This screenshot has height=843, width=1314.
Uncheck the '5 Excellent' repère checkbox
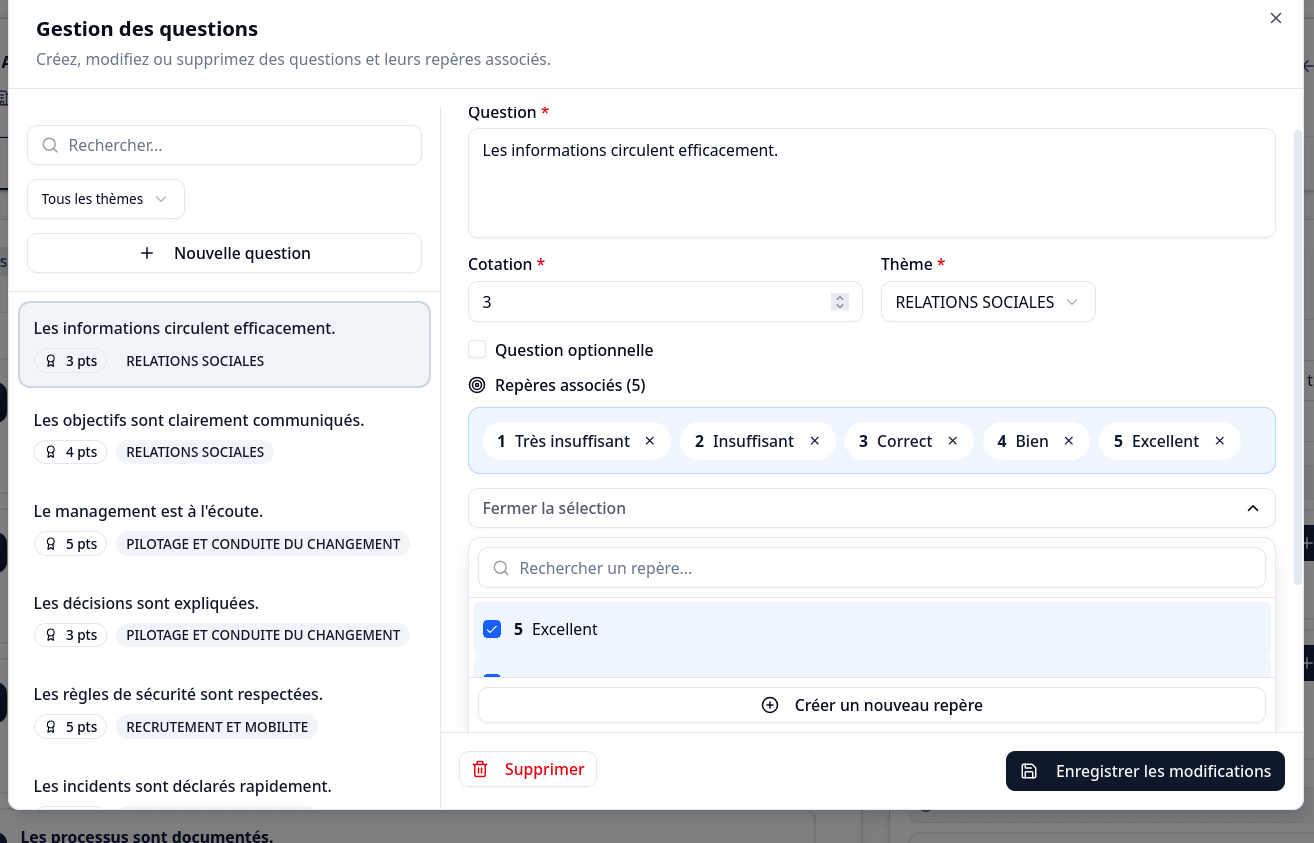coord(492,629)
